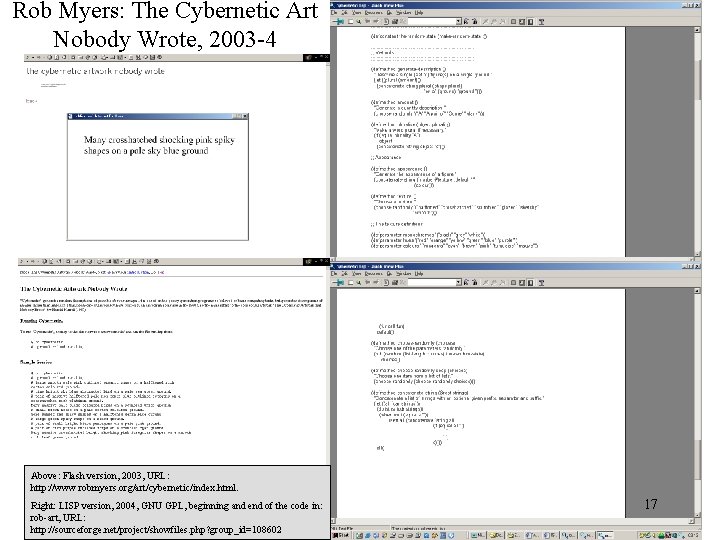Image resolution: width=720 pixels, height=540 pixels.
Task: Open lower editor toolbar combo box arrow
Action: (458, 282)
